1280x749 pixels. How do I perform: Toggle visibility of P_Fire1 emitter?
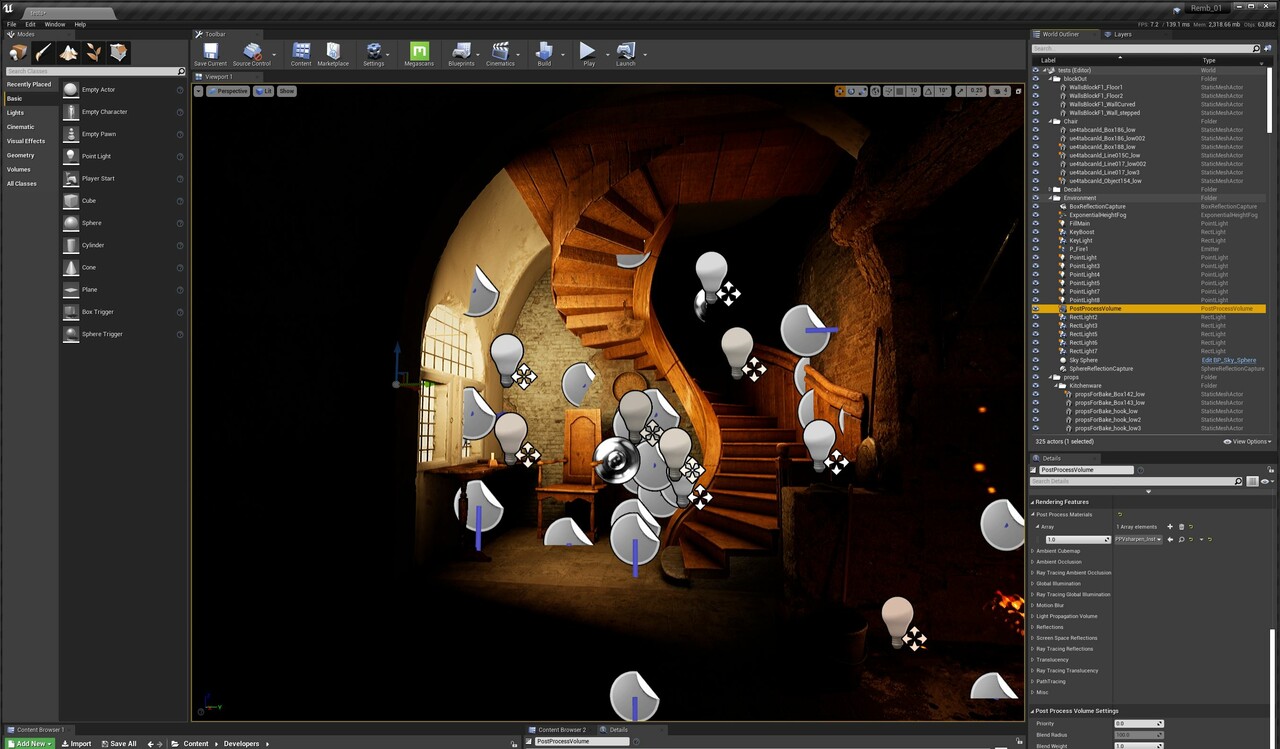pos(1036,249)
